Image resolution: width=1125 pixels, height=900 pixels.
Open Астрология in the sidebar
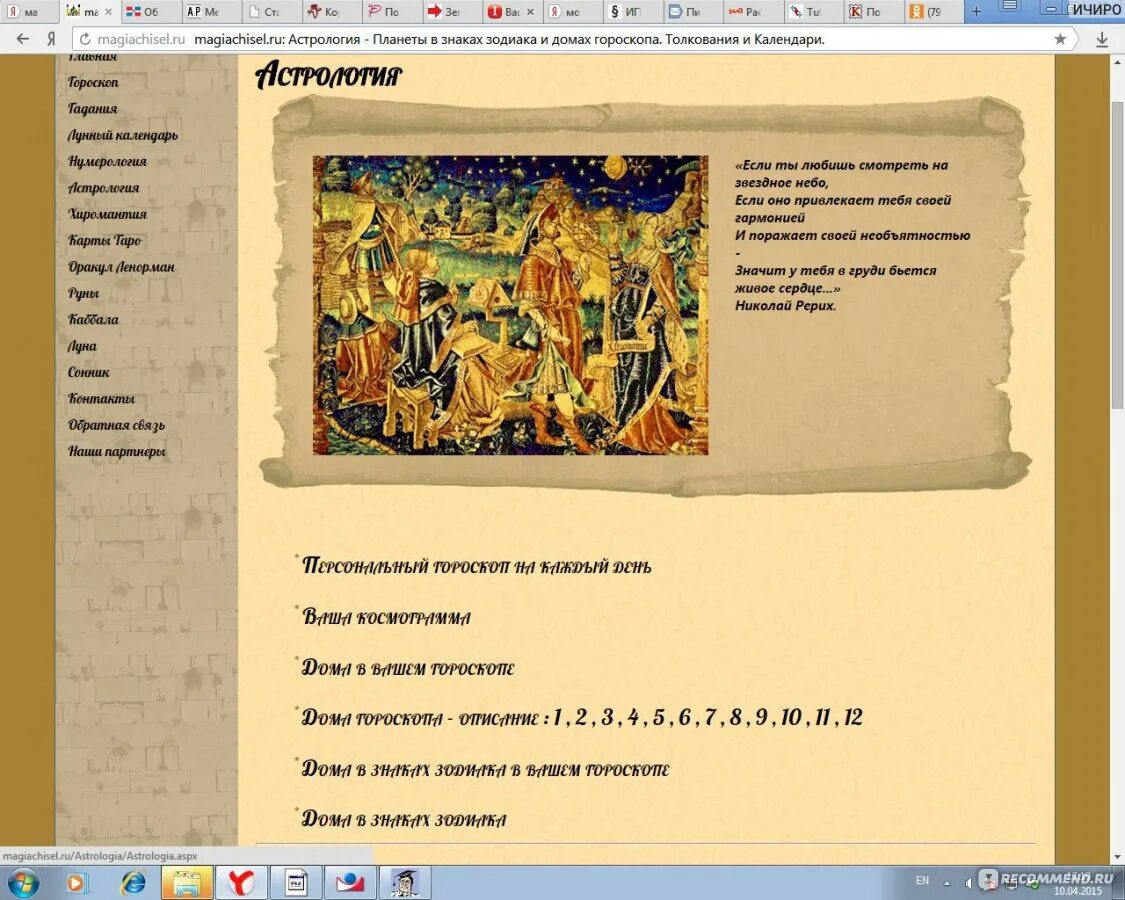coord(103,188)
